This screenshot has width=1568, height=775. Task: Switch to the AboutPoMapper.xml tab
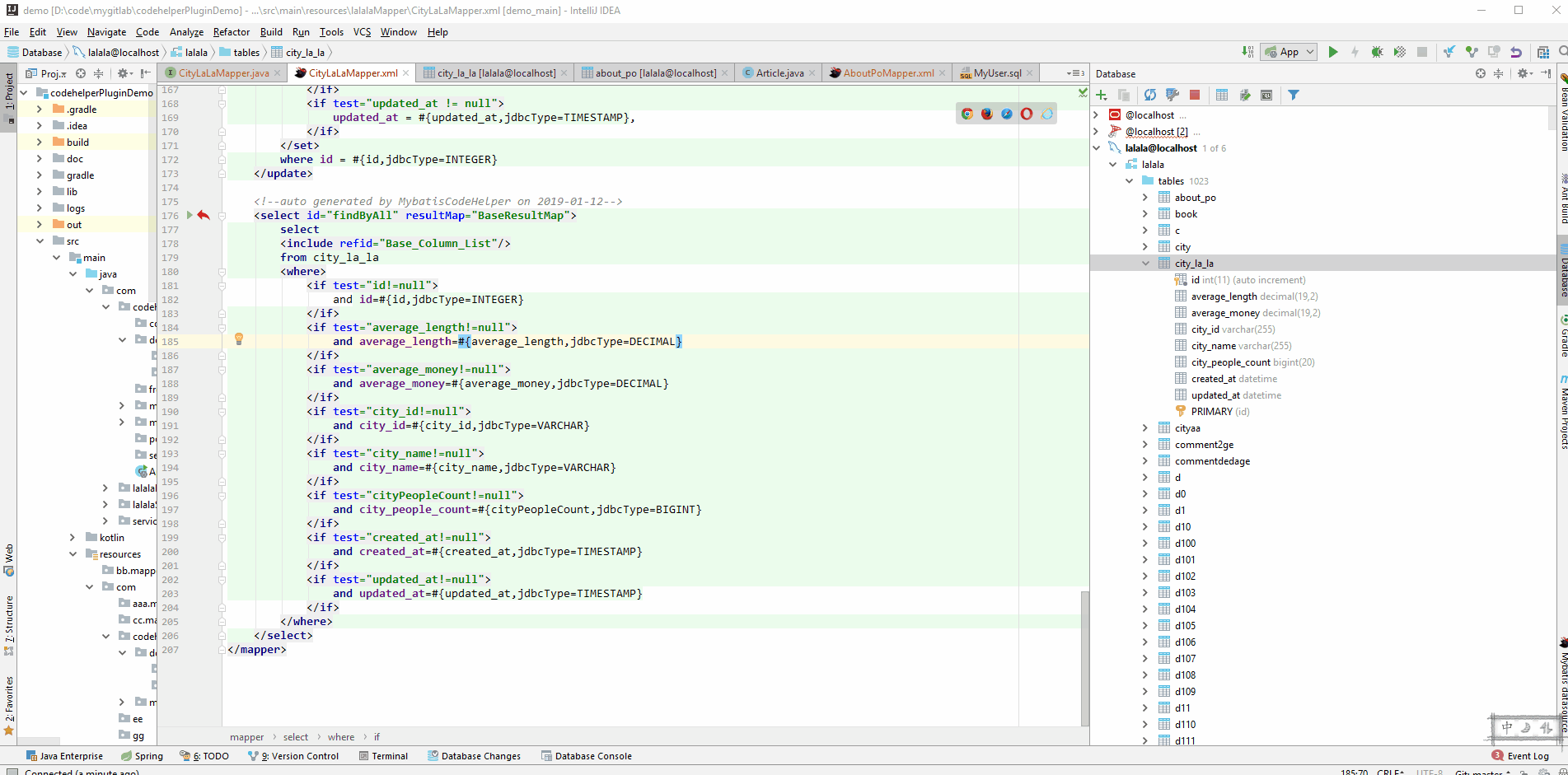click(x=887, y=73)
